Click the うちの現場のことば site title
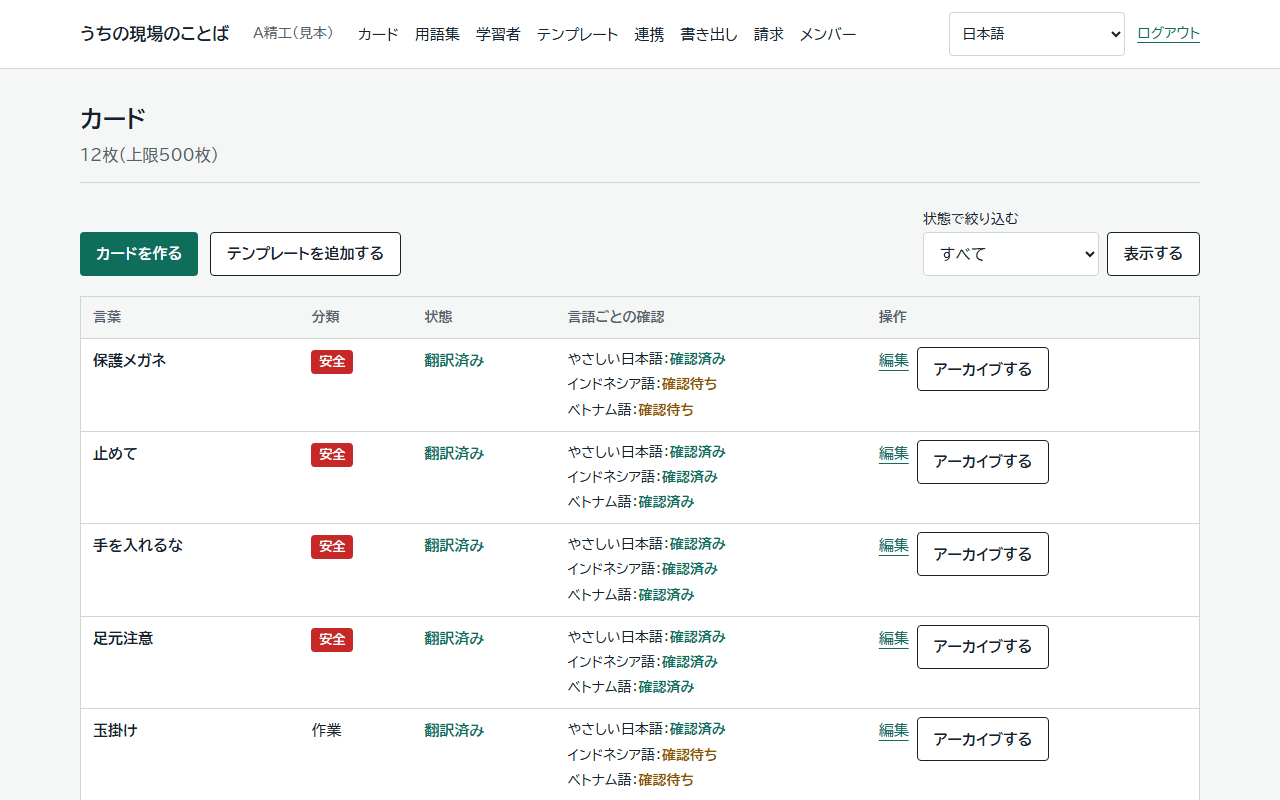This screenshot has height=800, width=1280. click(x=154, y=34)
